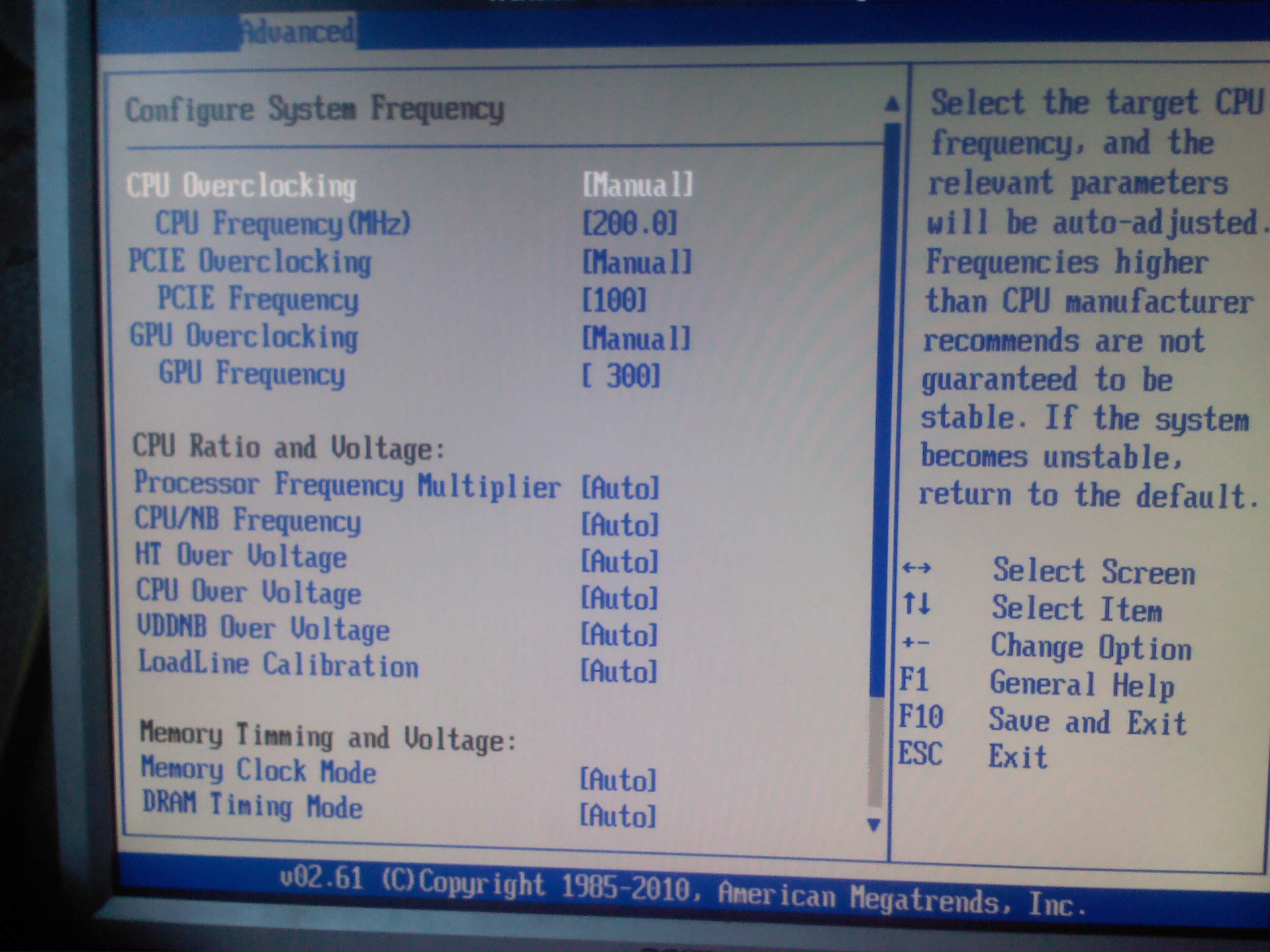Change Processor Frequency Multiplier Auto setting
This screenshot has width=1270, height=952.
tap(619, 488)
